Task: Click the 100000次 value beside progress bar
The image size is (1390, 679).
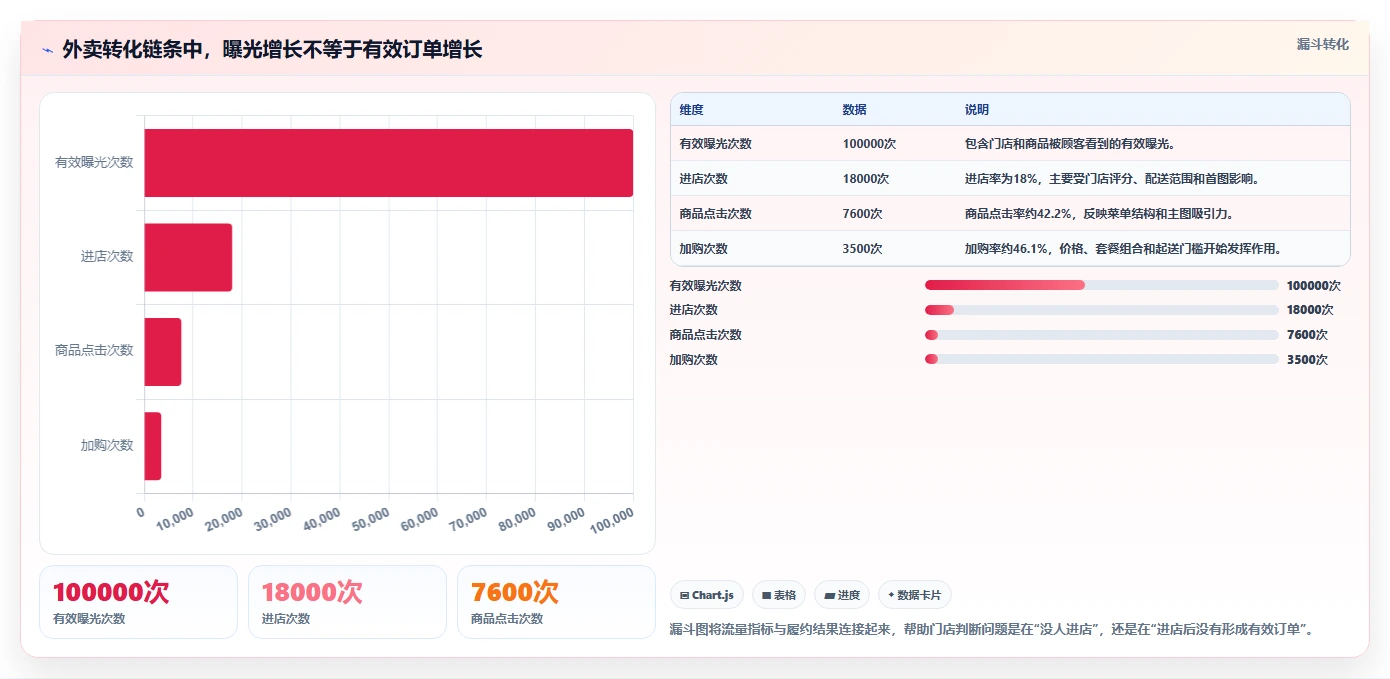Action: point(1313,286)
